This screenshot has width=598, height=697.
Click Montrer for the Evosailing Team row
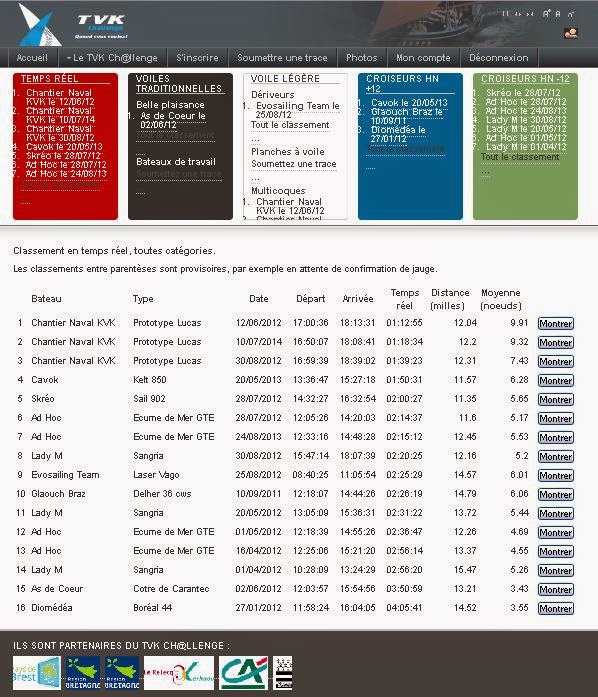point(556,476)
